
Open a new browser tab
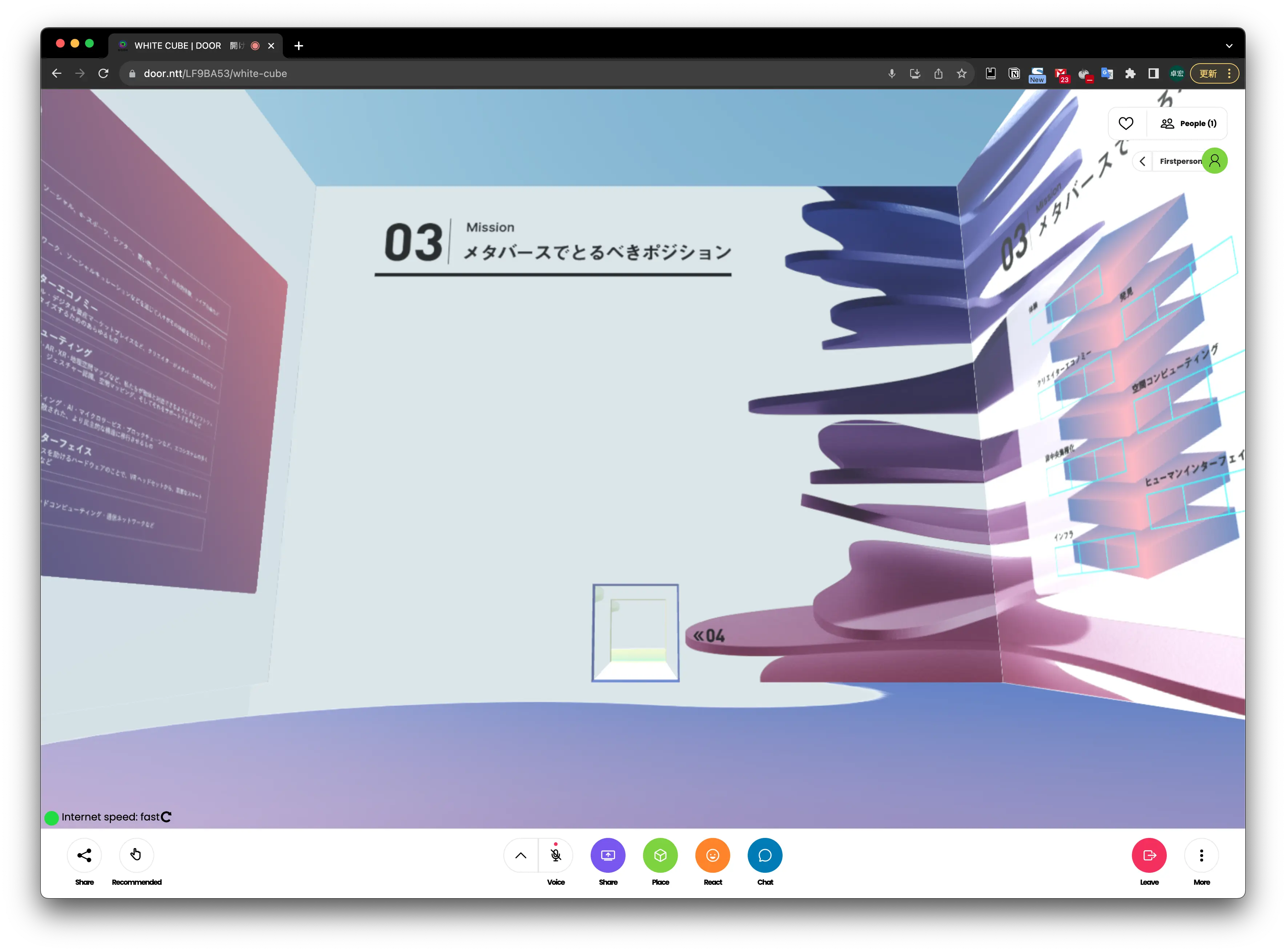tap(298, 45)
